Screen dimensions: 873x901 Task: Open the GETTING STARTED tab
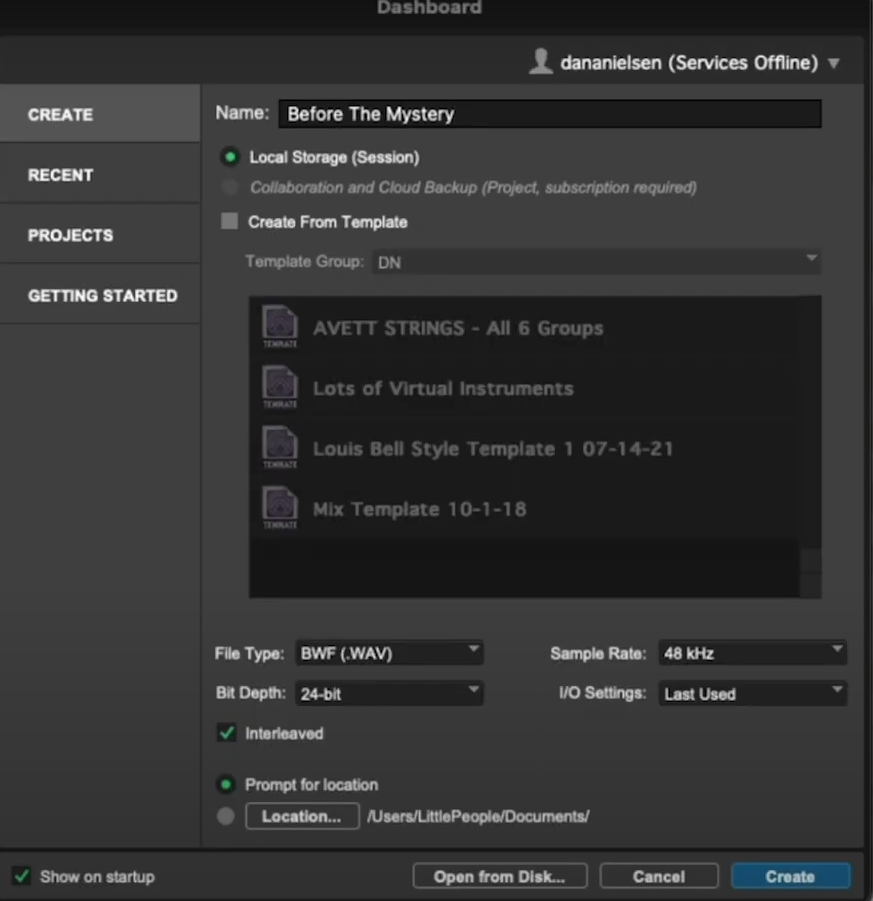[100, 295]
